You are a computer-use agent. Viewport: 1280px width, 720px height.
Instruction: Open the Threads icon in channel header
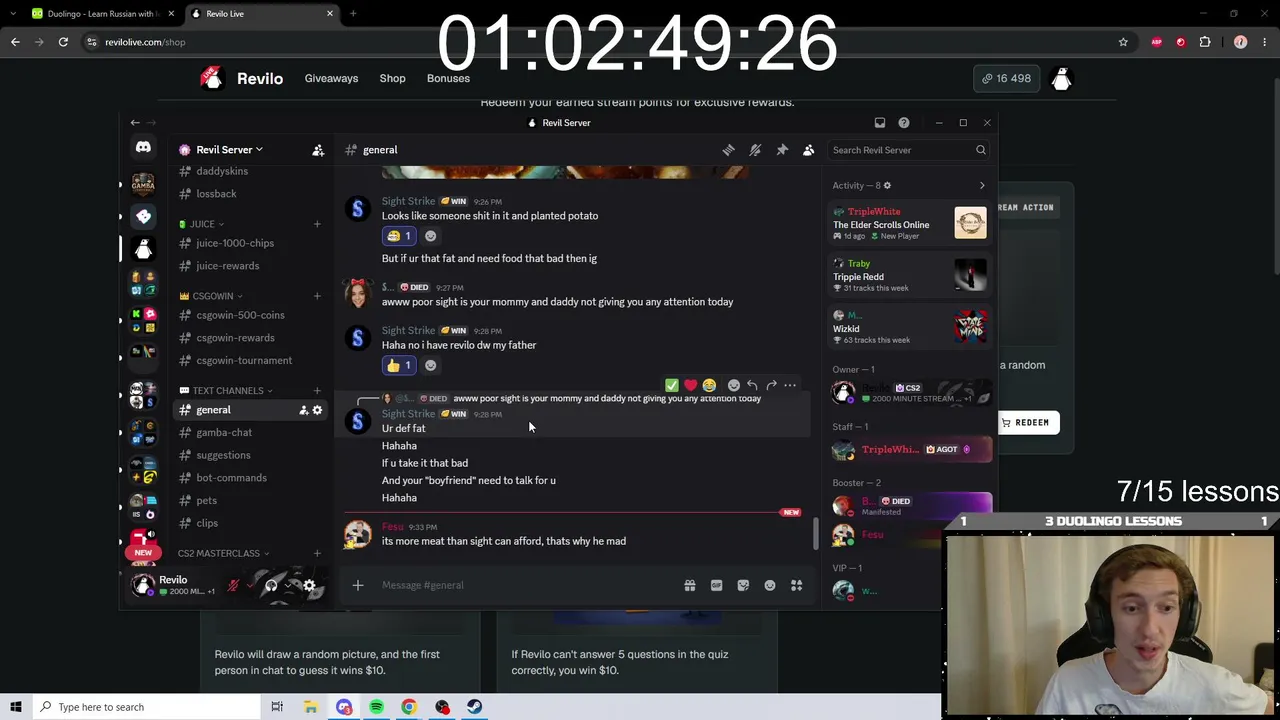click(728, 150)
